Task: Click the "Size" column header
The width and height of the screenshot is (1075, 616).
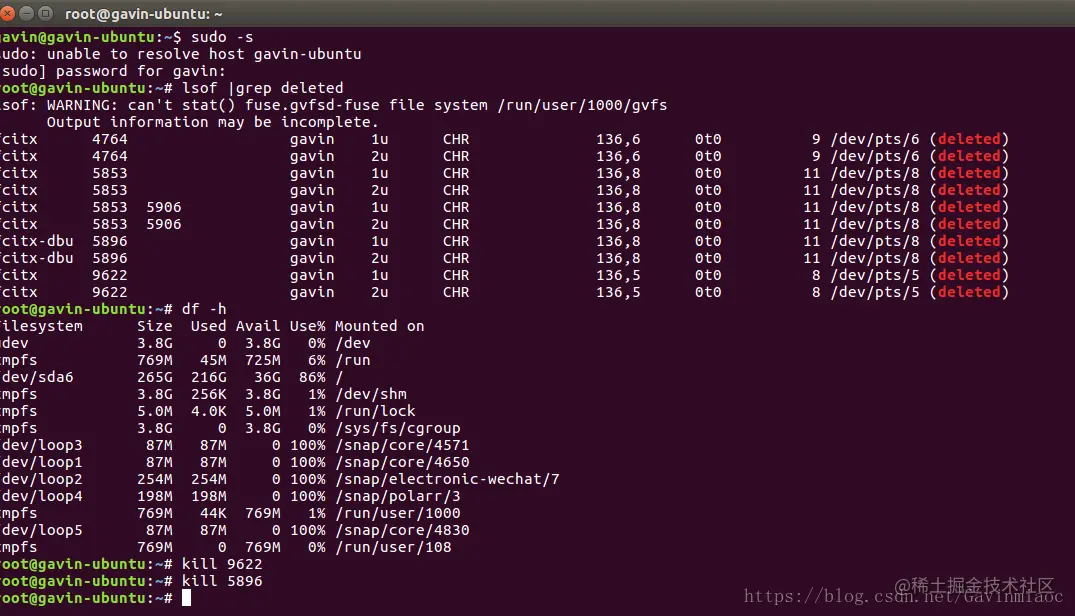Action: point(154,326)
